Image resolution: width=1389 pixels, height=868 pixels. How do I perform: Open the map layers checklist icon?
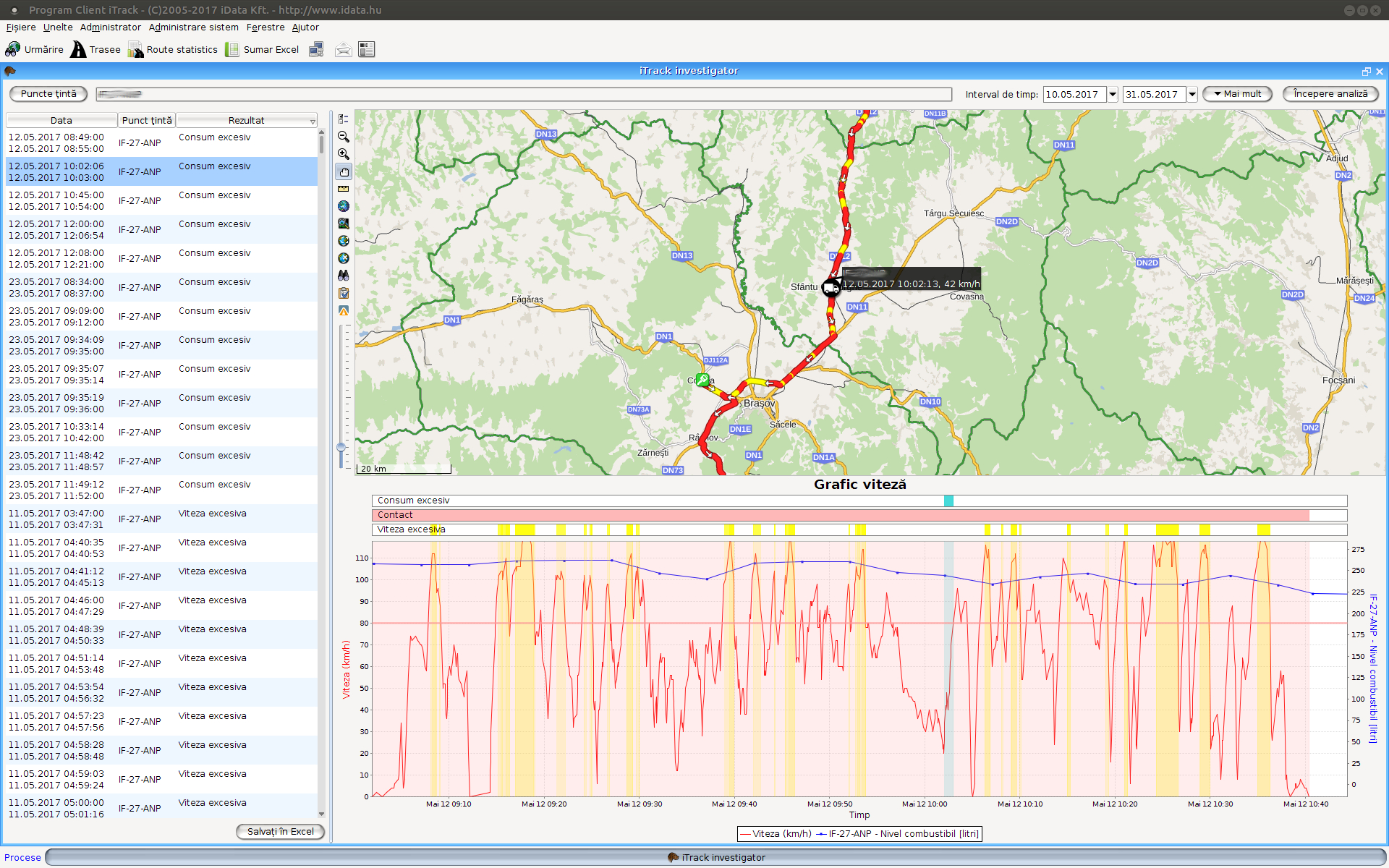tap(344, 119)
